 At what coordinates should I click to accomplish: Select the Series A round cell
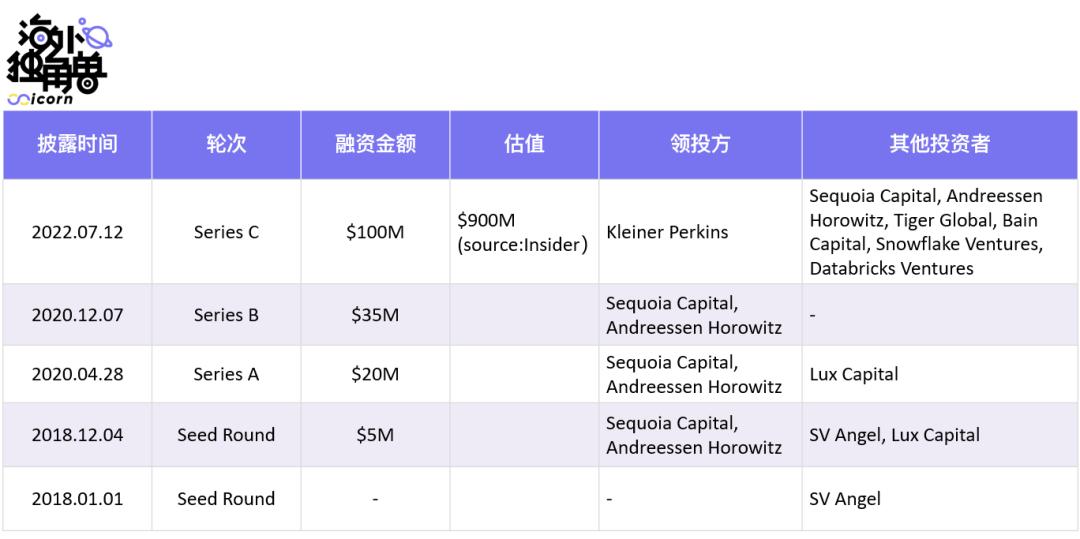(226, 375)
